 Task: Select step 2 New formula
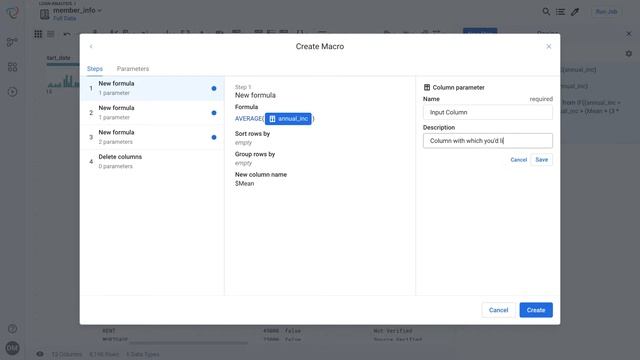152,113
